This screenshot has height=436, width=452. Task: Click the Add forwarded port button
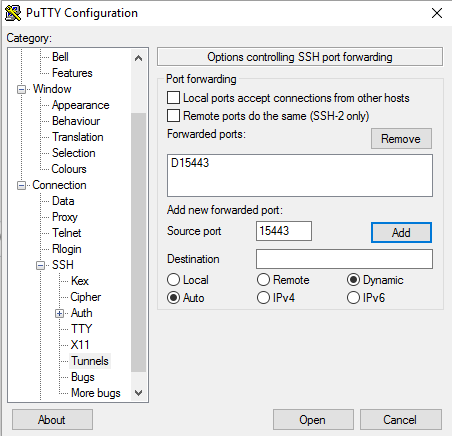pyautogui.click(x=401, y=232)
